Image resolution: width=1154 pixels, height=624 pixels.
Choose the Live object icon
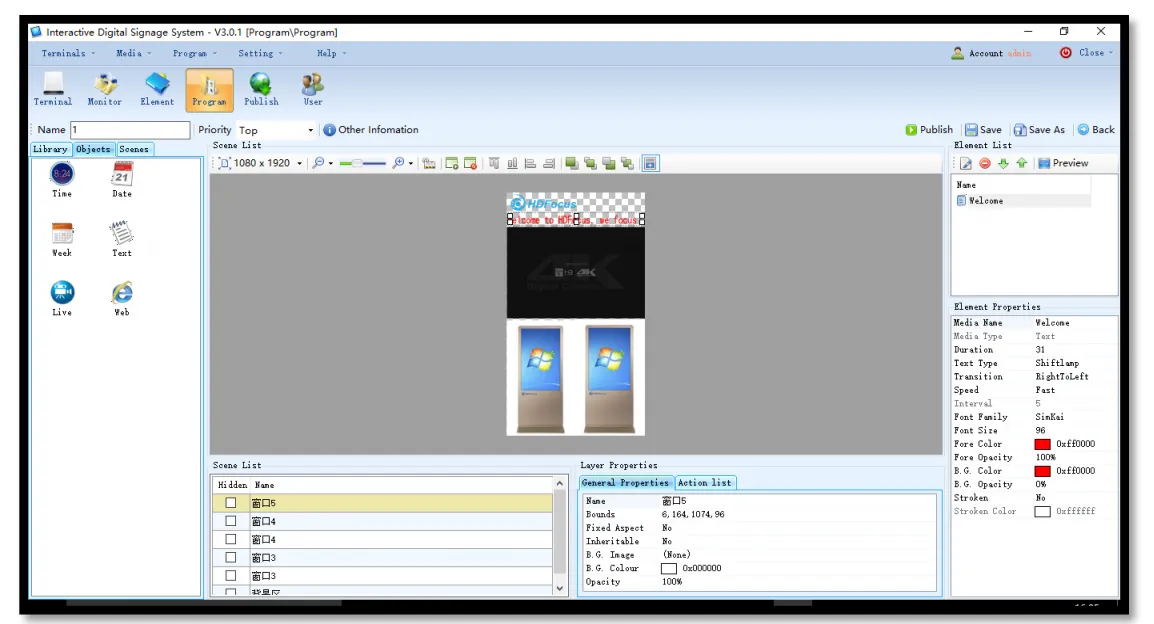(62, 297)
